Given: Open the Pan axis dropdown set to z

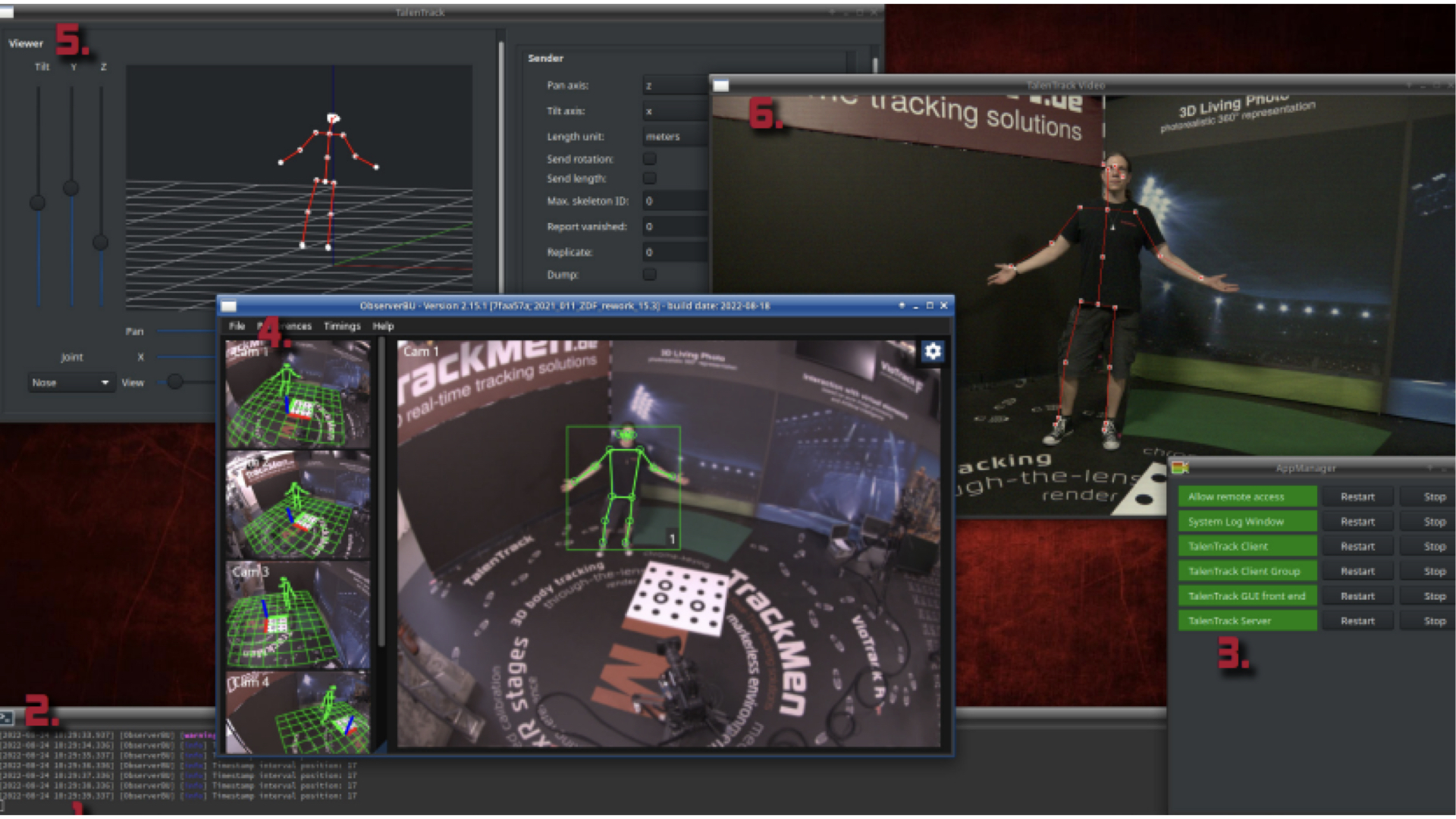Looking at the screenshot, I should tap(676, 86).
